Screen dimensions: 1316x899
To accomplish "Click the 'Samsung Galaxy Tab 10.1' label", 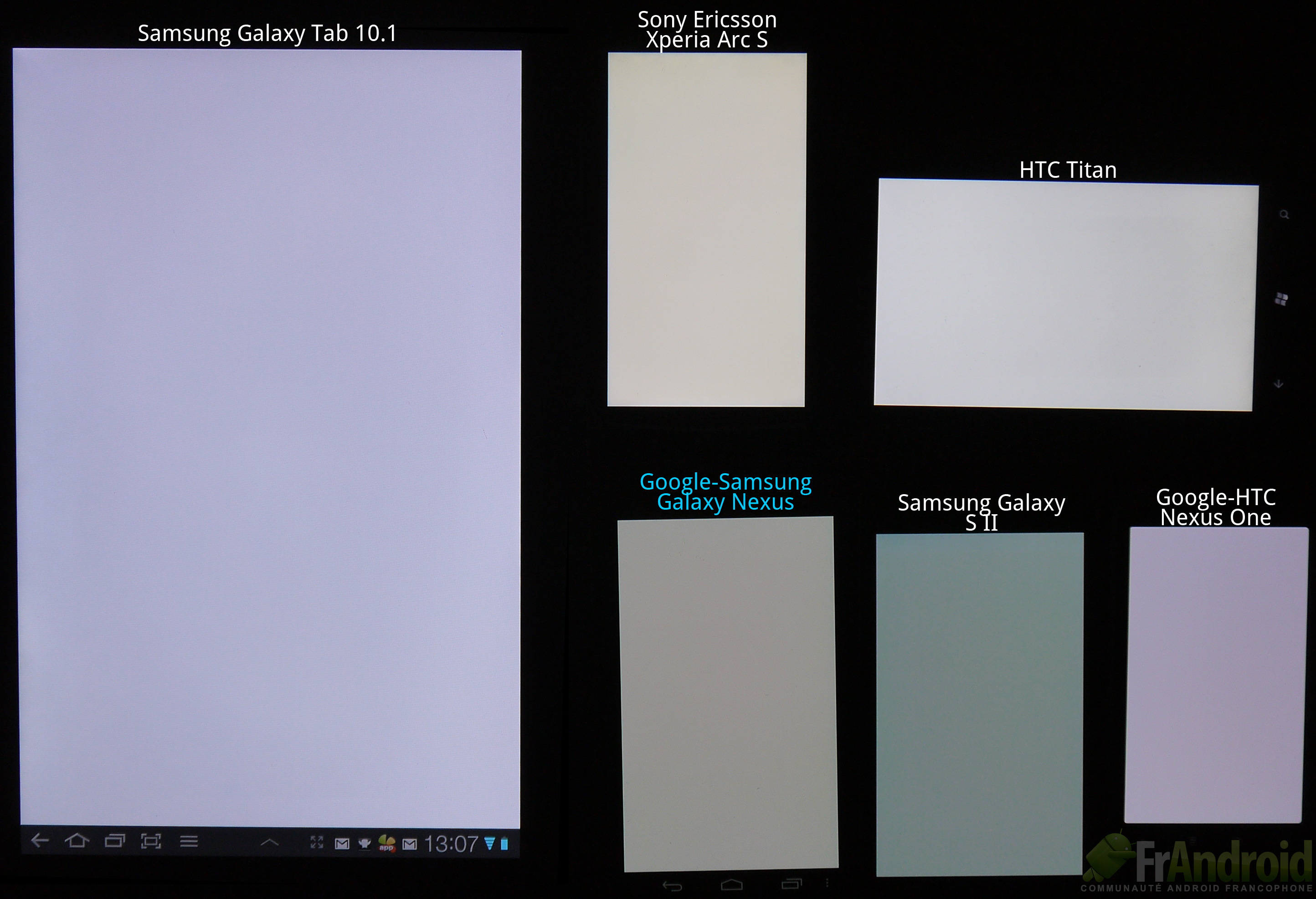I will 267,33.
